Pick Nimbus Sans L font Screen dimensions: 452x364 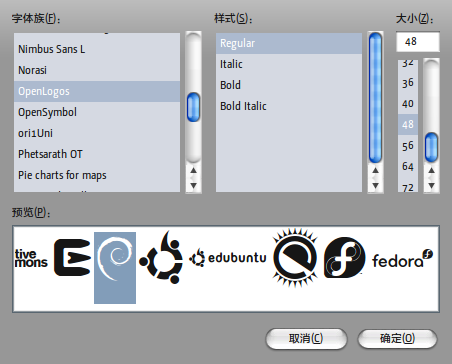(97, 49)
